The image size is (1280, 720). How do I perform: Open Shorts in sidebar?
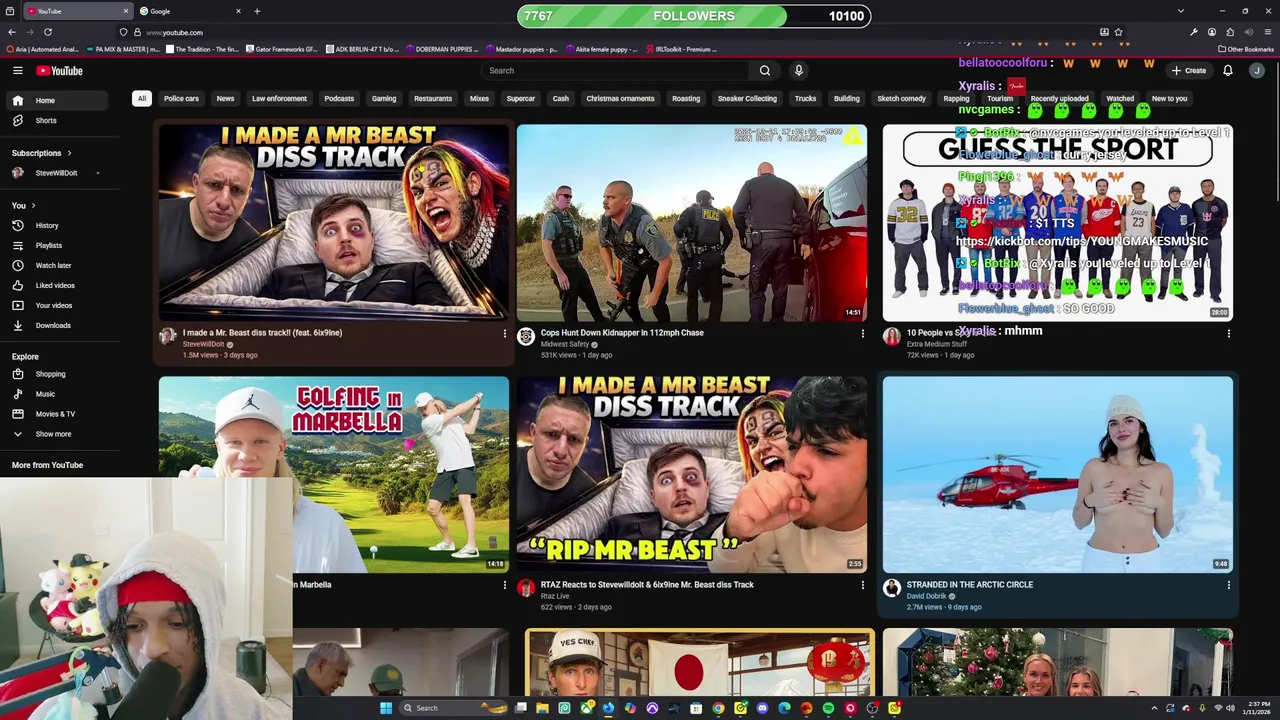tap(58, 120)
